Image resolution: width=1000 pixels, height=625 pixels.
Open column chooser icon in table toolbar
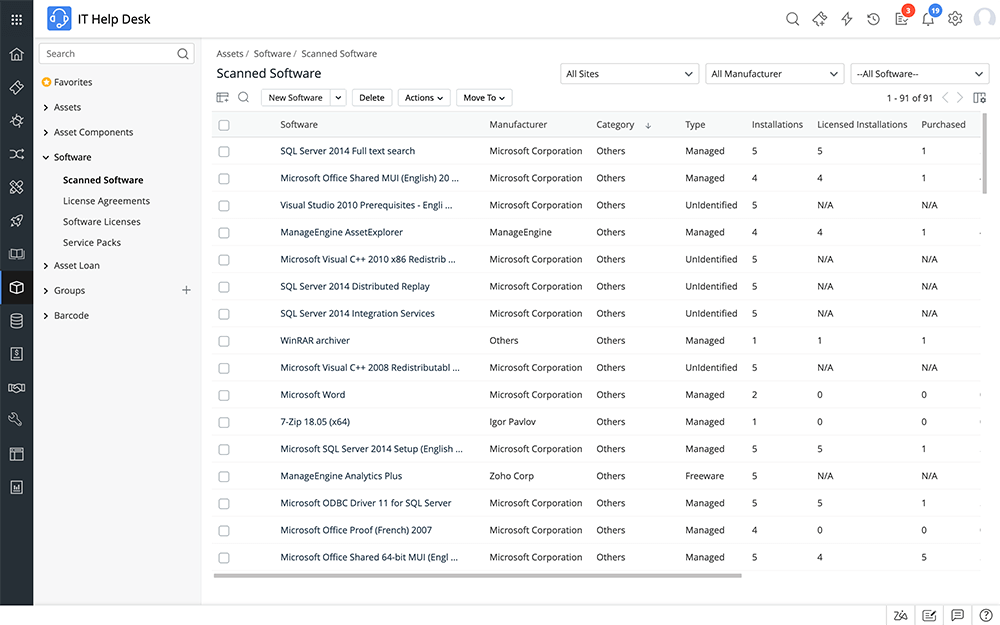222,97
